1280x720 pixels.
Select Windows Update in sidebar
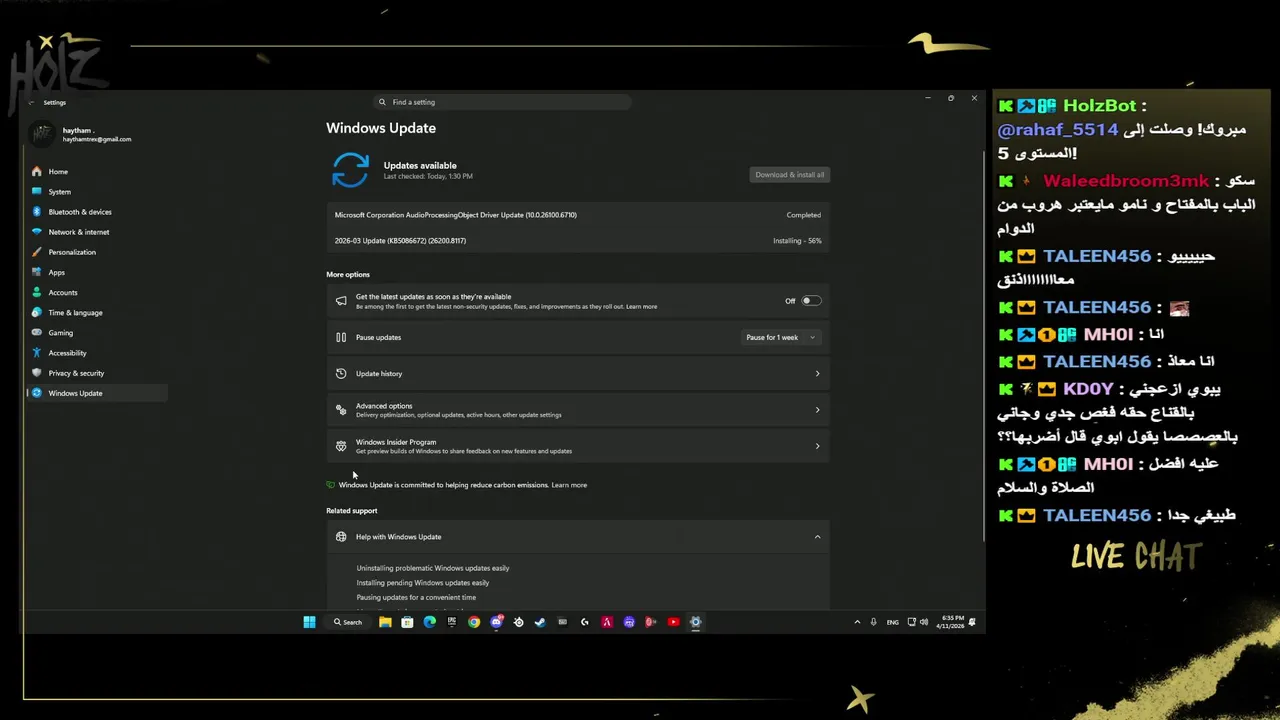97,393
